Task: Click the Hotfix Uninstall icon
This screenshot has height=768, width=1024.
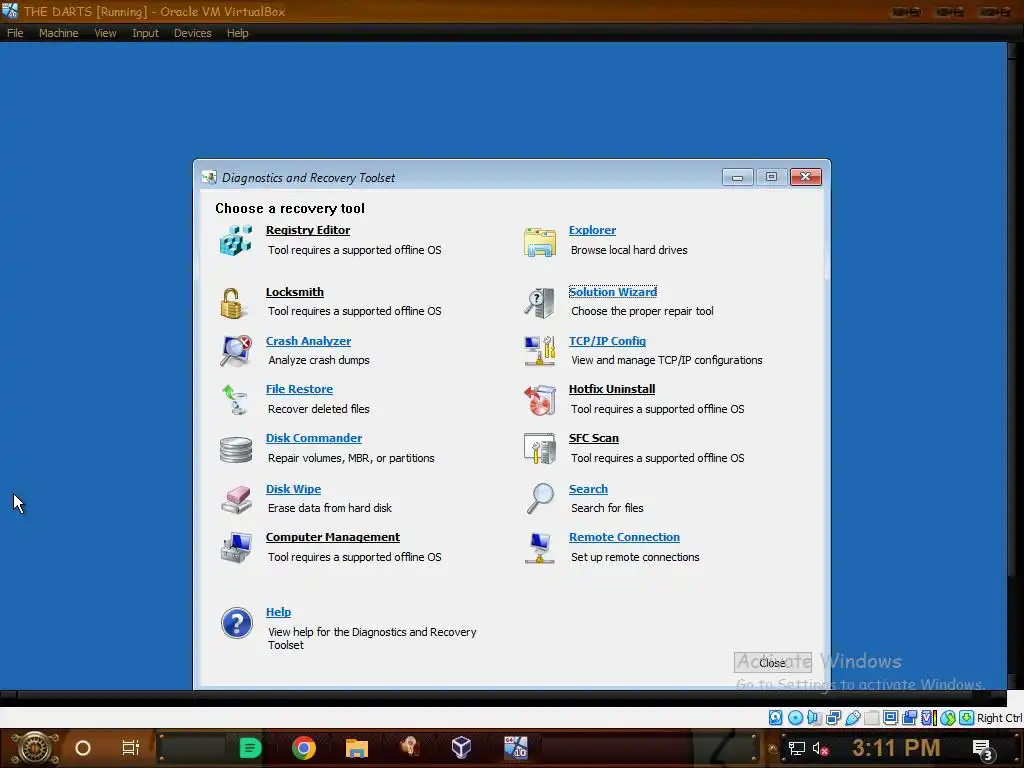Action: (x=539, y=400)
